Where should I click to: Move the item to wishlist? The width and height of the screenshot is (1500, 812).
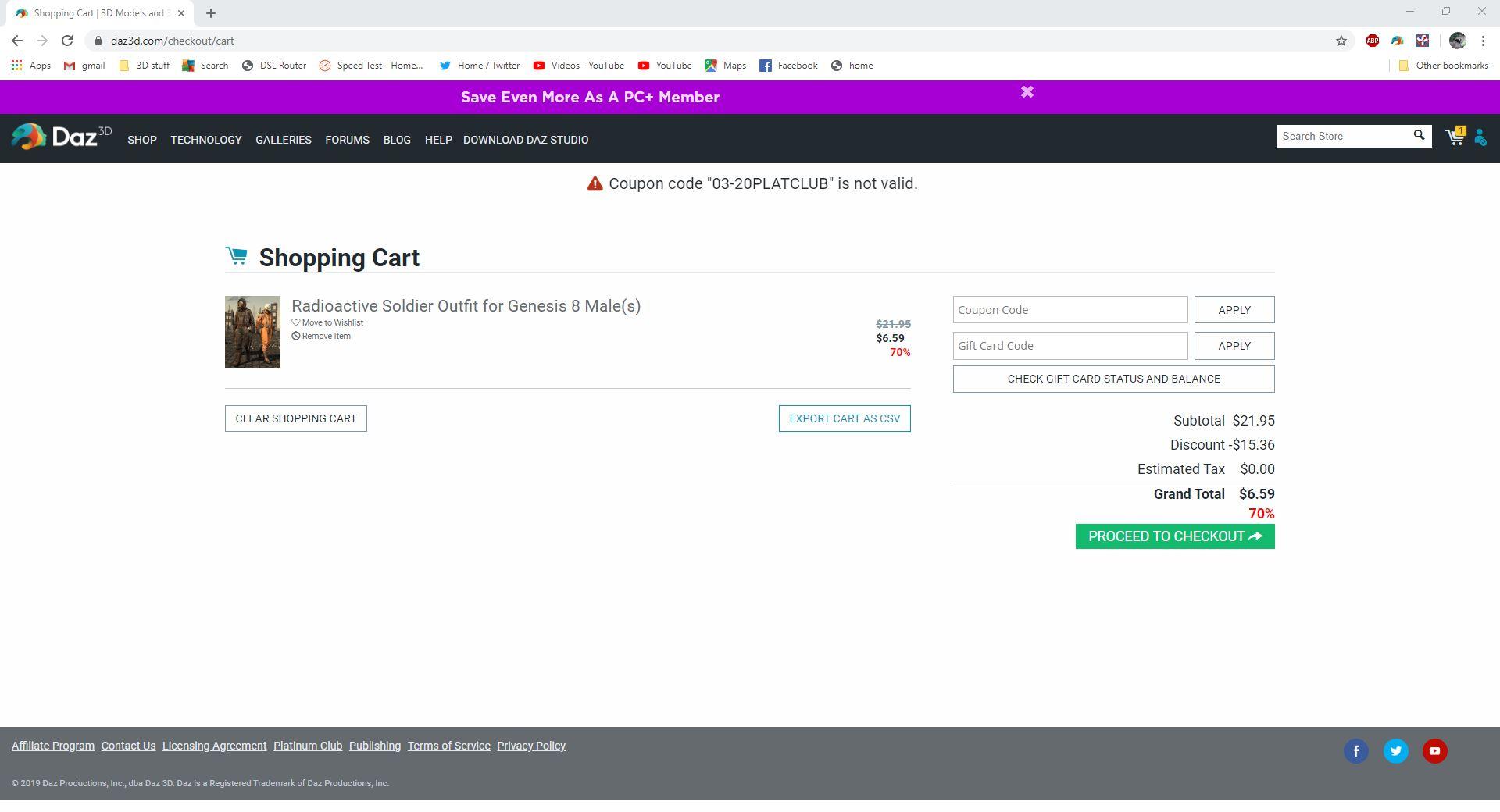pyautogui.click(x=327, y=322)
